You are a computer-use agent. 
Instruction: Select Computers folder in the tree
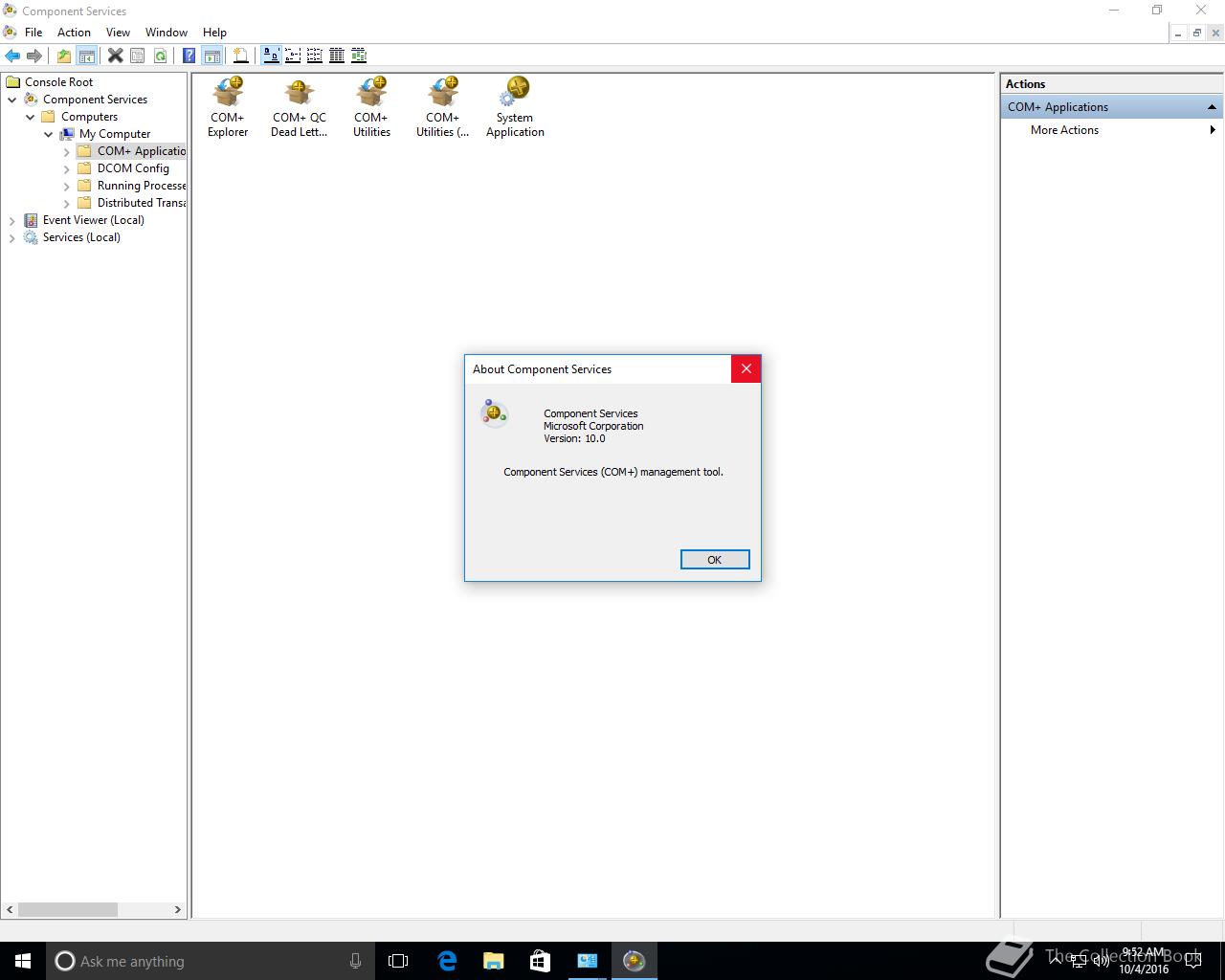90,117
